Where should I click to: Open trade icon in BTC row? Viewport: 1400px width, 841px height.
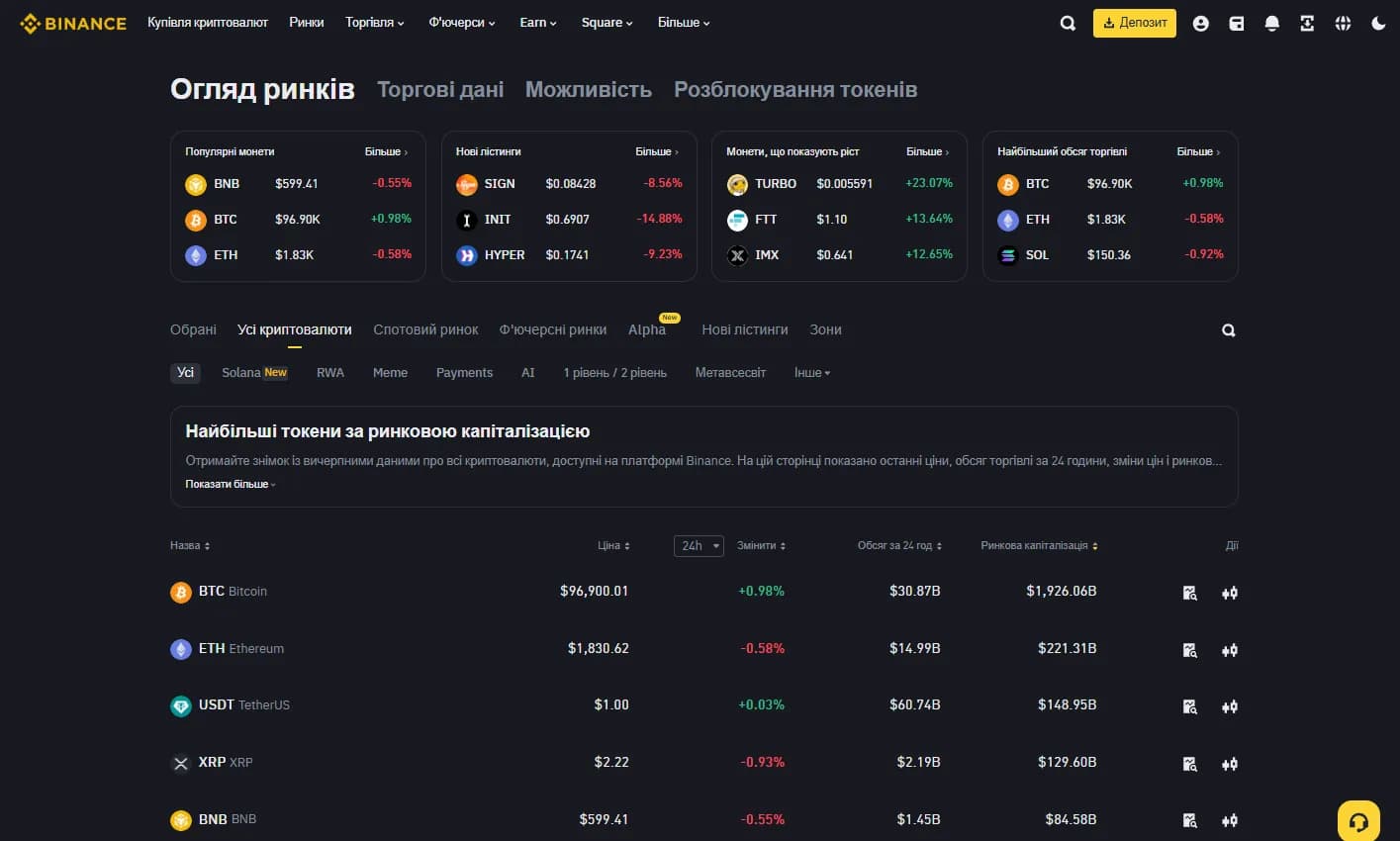1230,593
